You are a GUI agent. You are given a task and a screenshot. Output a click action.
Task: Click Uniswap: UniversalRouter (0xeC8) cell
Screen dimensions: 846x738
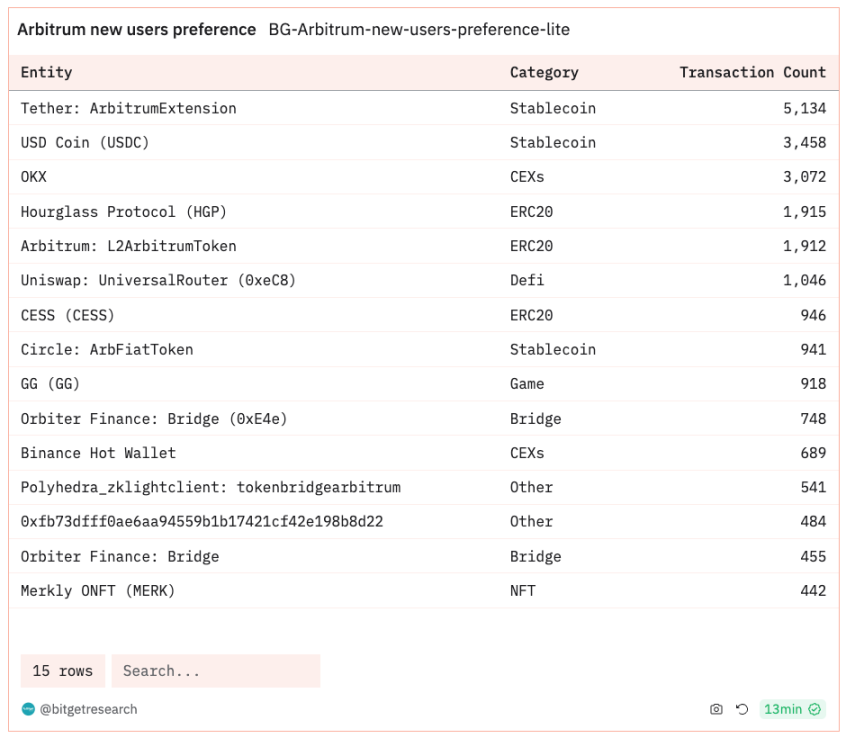click(x=158, y=280)
